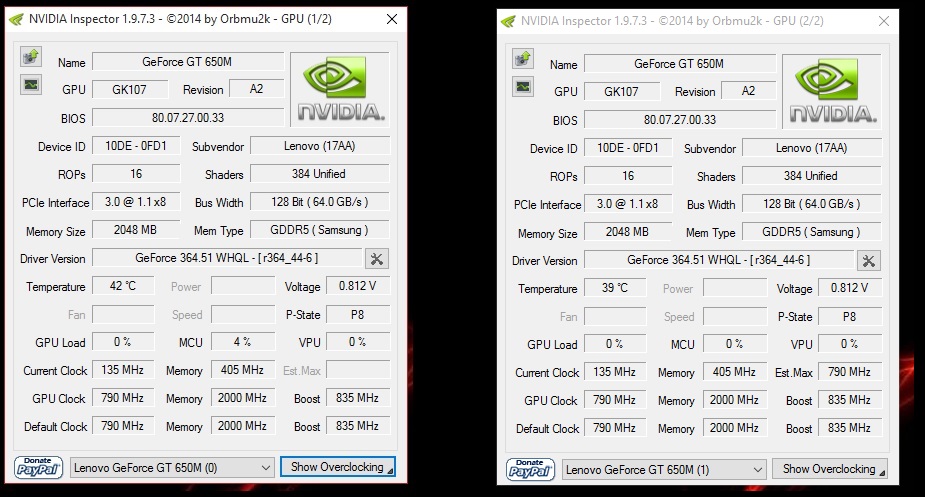The height and width of the screenshot is (497, 925).
Task: Close the GPU (1/2) Inspector window
Action: (x=392, y=19)
